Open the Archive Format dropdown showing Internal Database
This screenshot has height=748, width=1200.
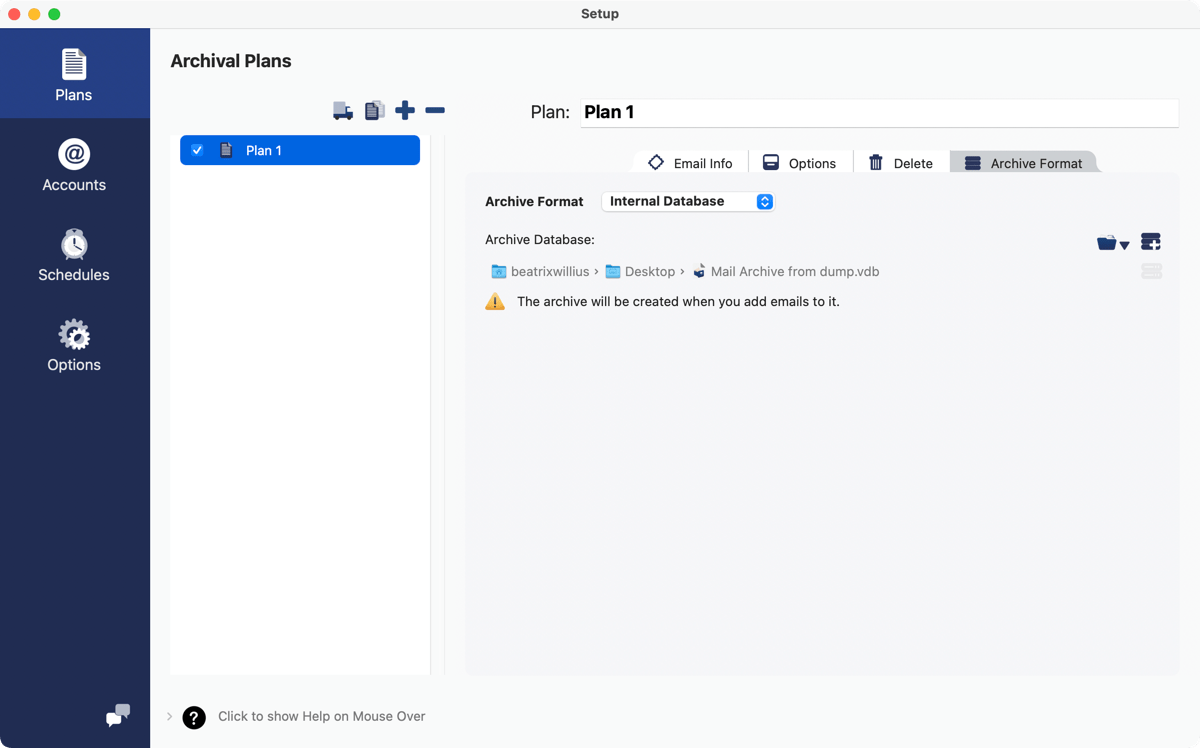(688, 201)
